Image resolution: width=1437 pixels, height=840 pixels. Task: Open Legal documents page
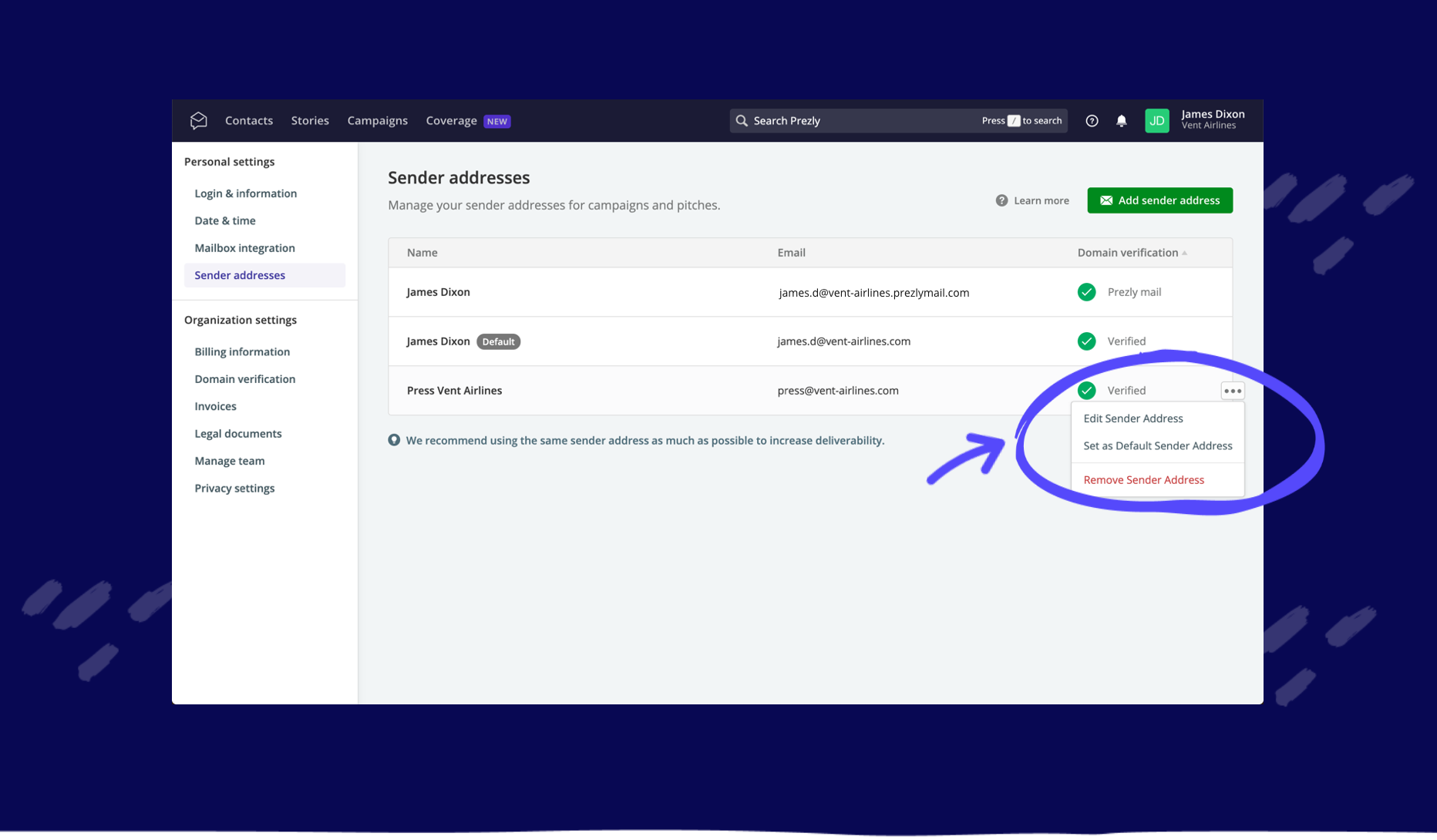[237, 434]
